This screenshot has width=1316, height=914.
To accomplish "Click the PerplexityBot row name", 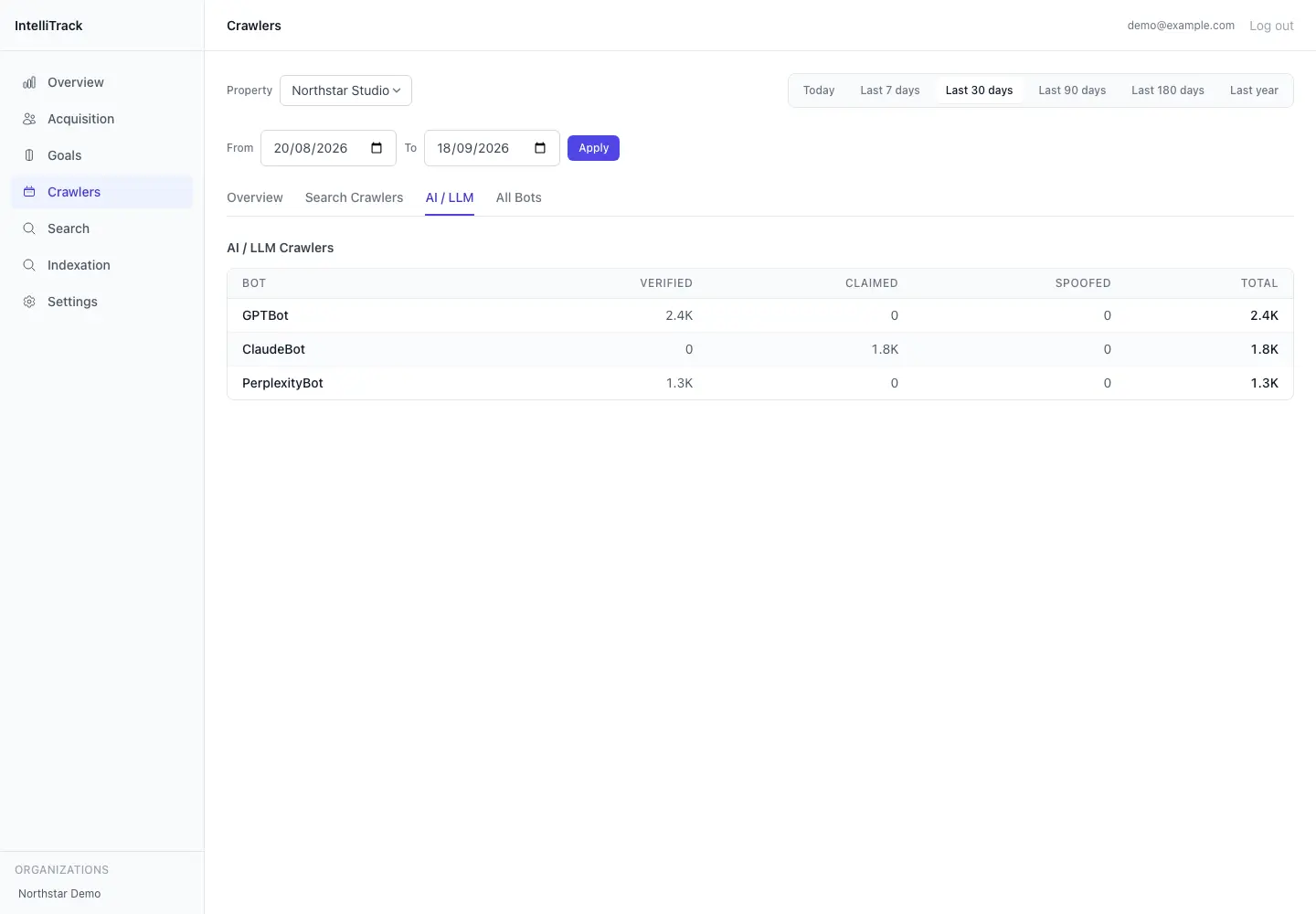I will pos(282,383).
